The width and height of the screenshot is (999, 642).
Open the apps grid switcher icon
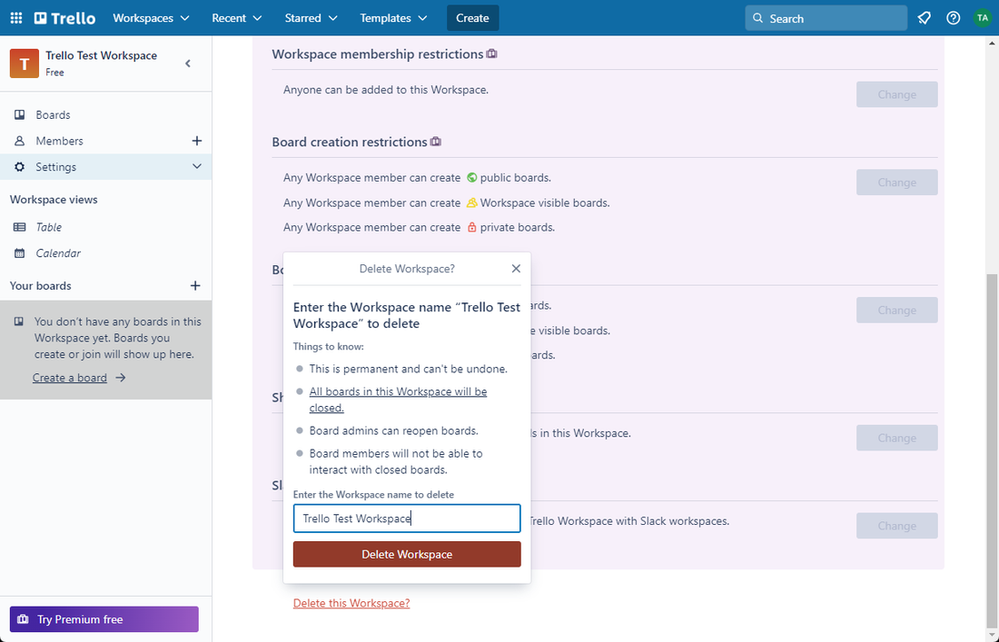click(x=17, y=18)
